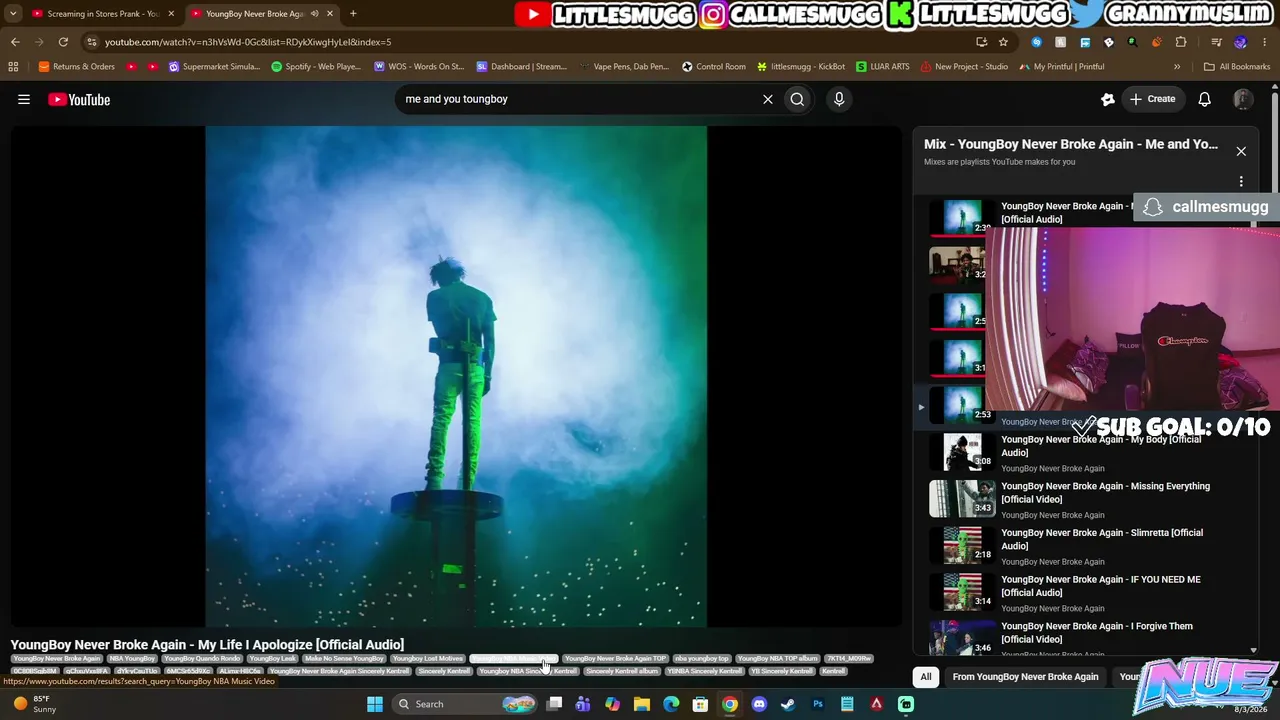Image resolution: width=1280 pixels, height=720 pixels.
Task: Play I Forgive Them [Official Audio]
Action: click(1085, 638)
